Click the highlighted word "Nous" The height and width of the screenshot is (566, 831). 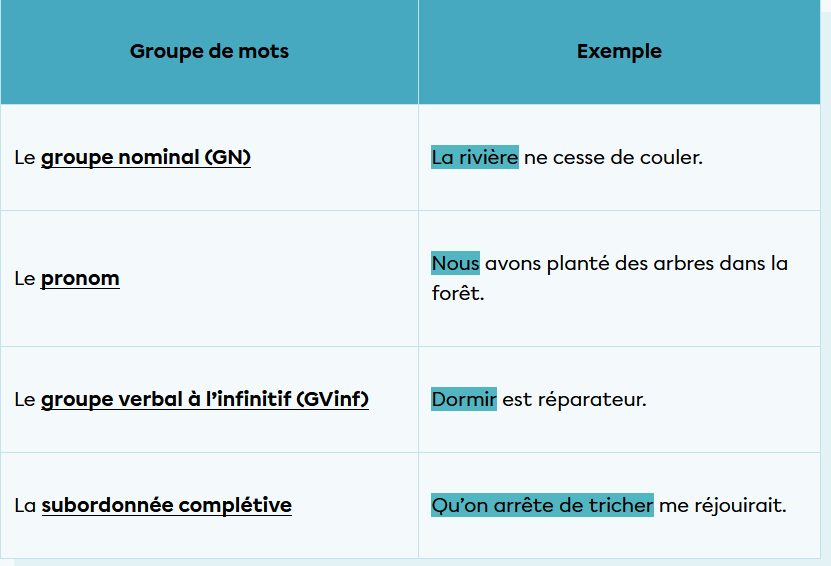[455, 264]
